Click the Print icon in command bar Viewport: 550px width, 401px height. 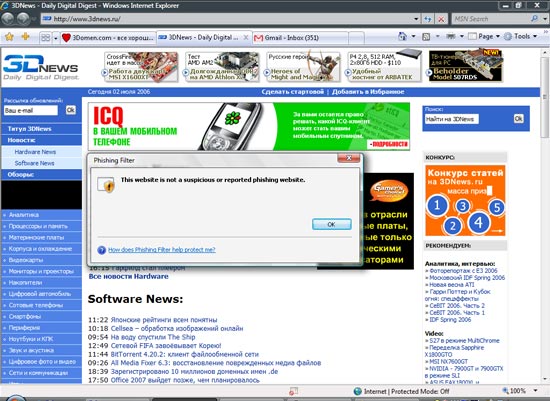click(450, 36)
